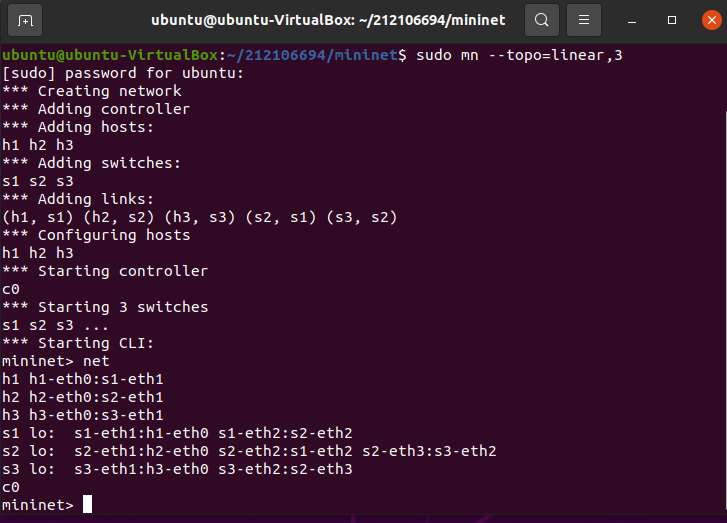Click the '[sudo] password for ubuntu:' line
The height and width of the screenshot is (523, 727).
123,73
